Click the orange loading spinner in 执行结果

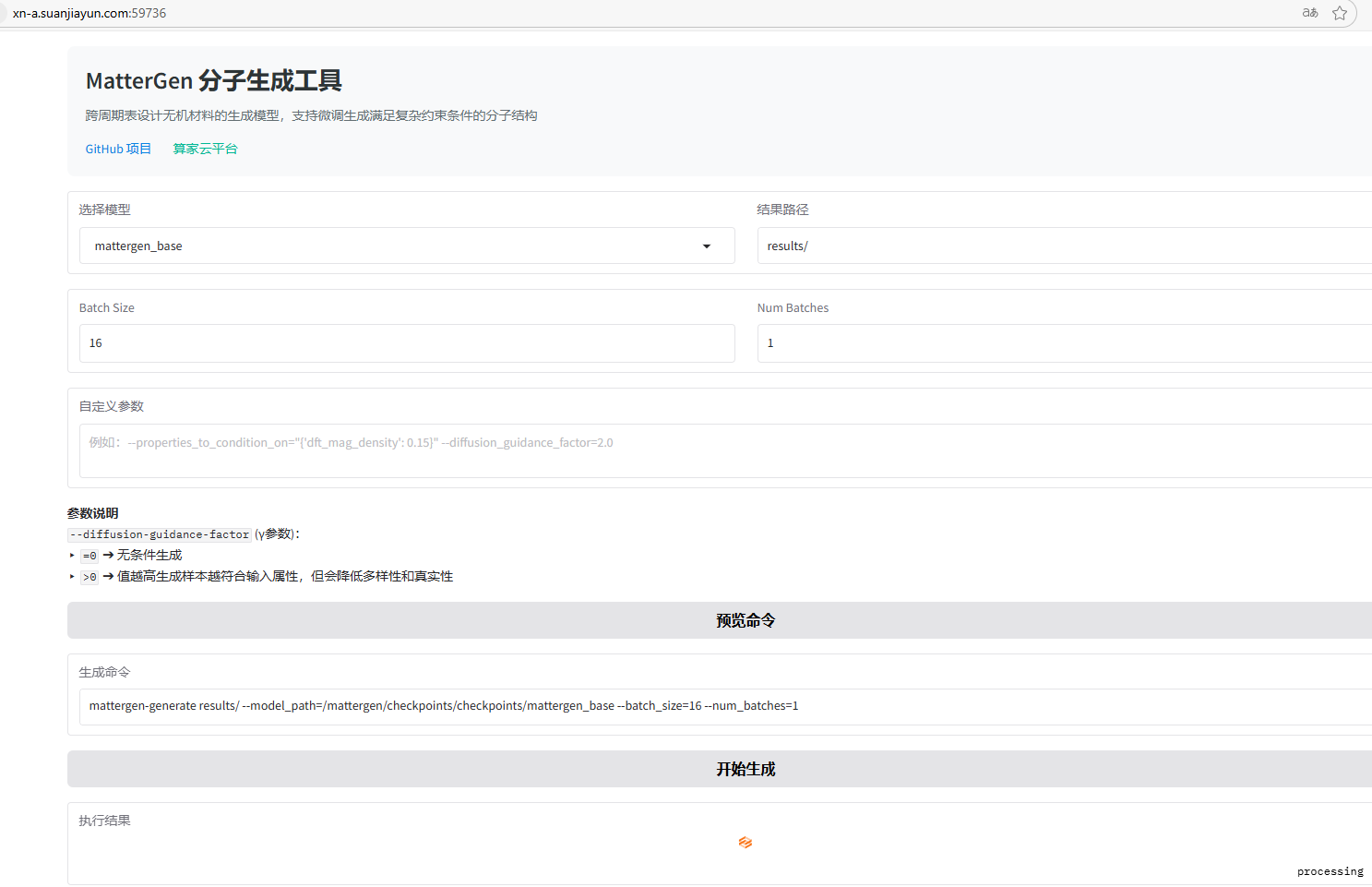coord(746,843)
